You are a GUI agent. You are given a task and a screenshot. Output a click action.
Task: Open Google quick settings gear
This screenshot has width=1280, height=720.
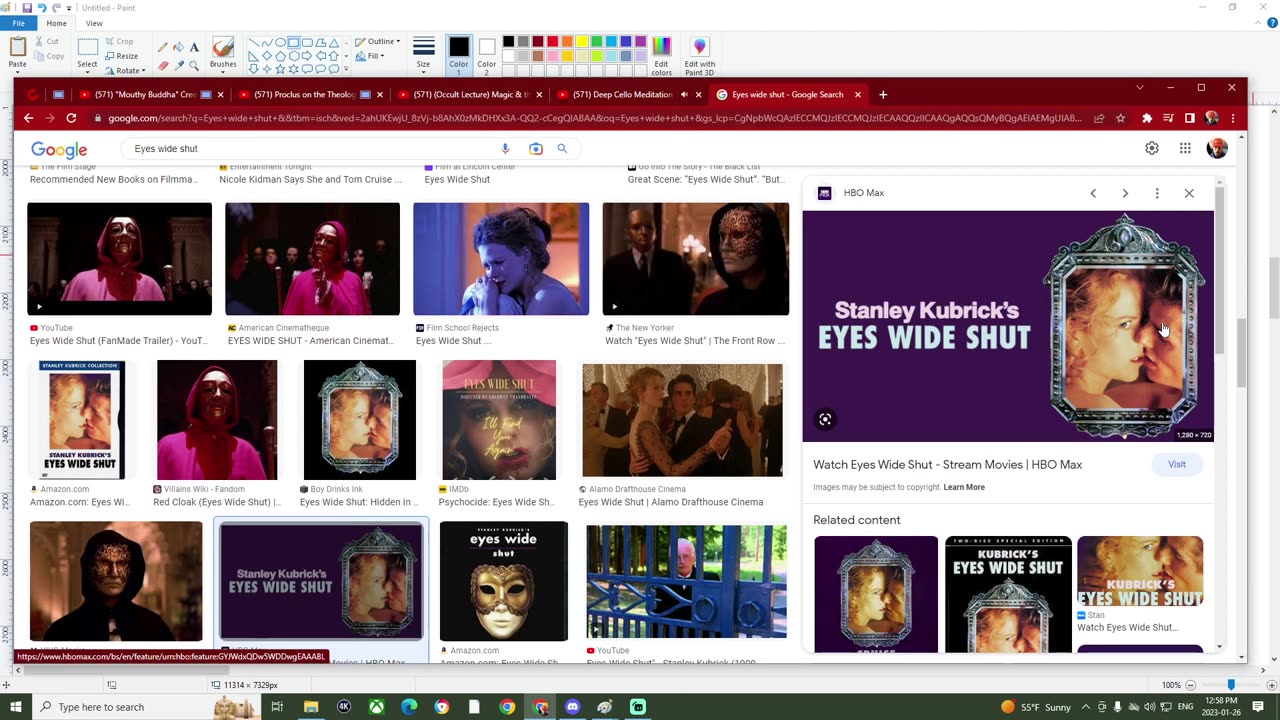tap(1152, 148)
